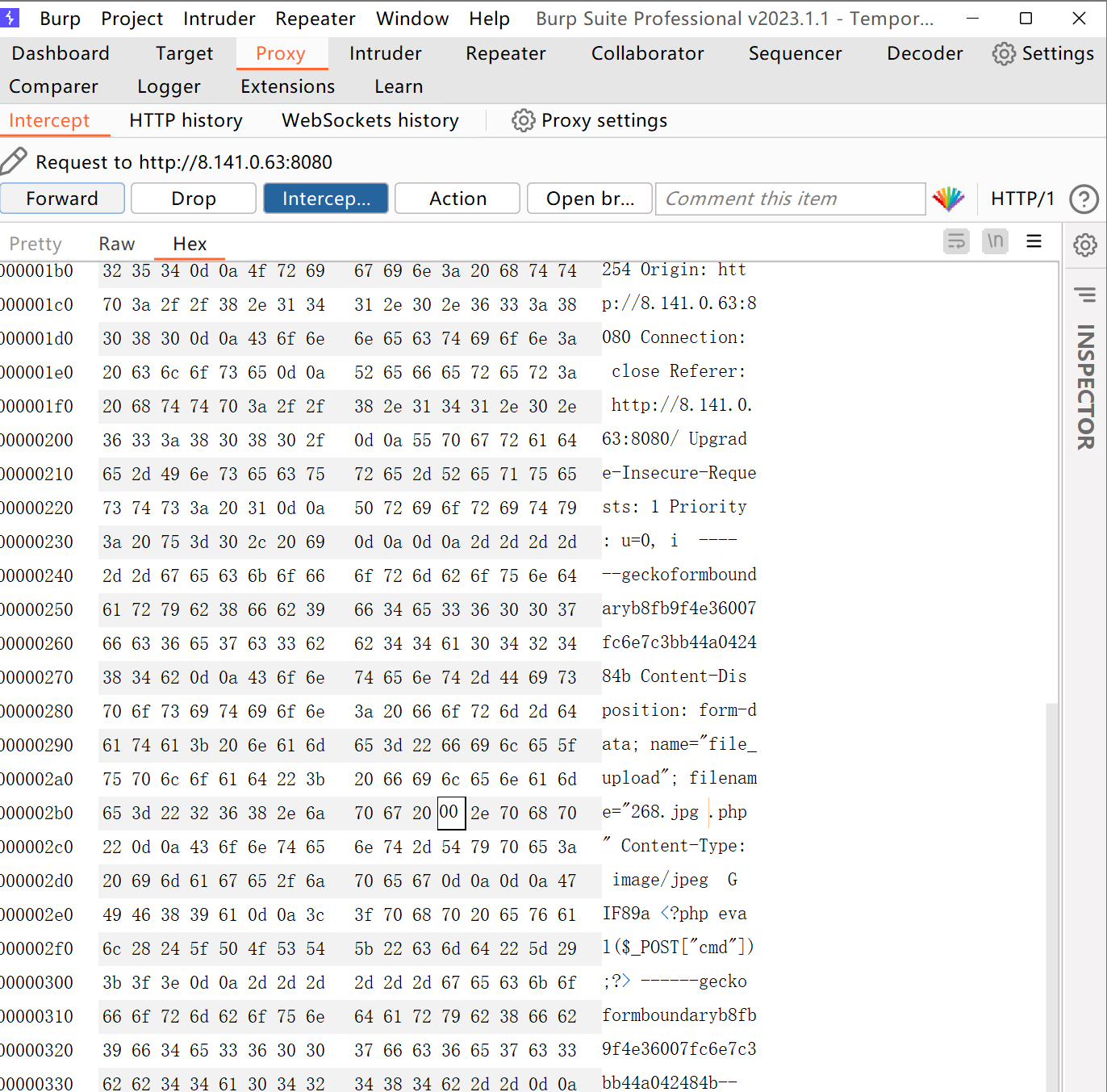The width and height of the screenshot is (1107, 1092).
Task: Toggle the Intercept is on button
Action: [x=326, y=199]
